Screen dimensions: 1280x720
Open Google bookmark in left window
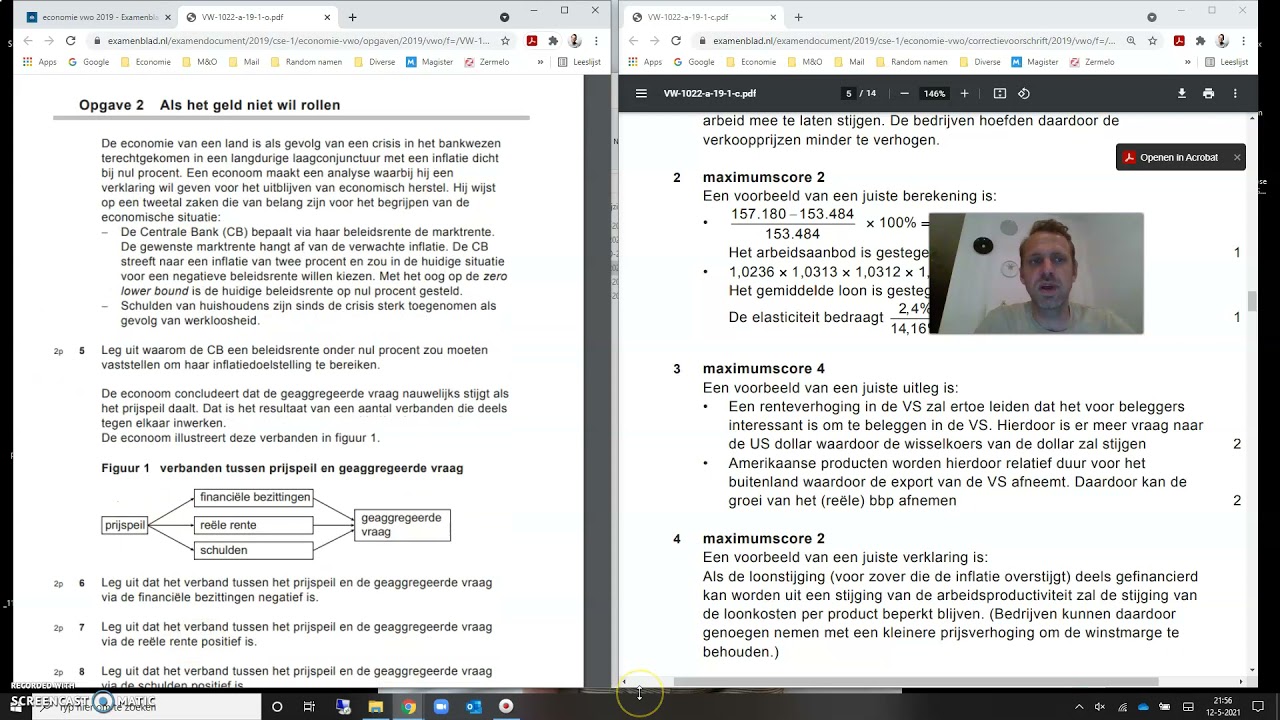coord(88,62)
